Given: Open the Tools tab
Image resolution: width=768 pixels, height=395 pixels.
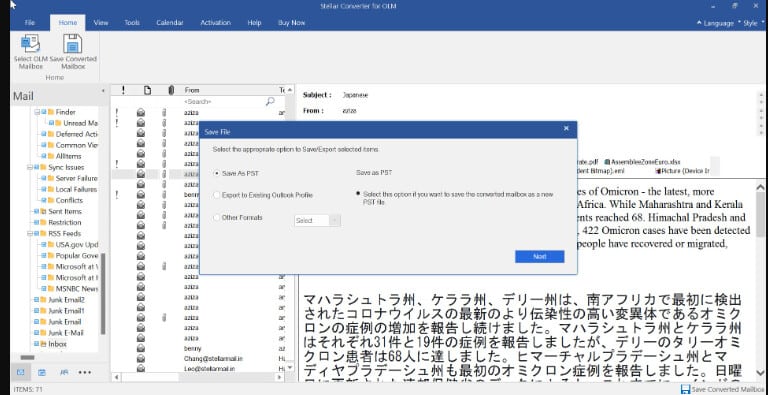Looking at the screenshot, I should pos(132,23).
